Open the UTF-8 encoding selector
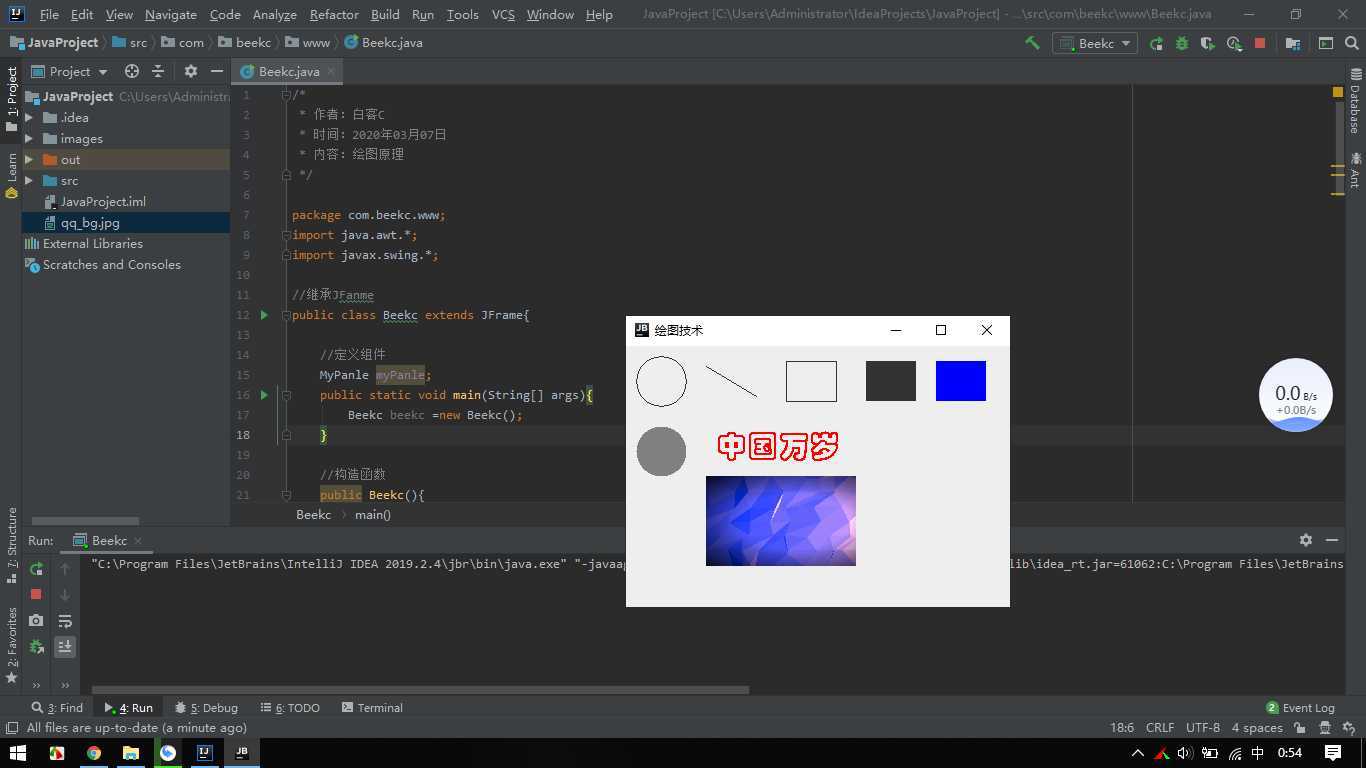Screen dimensions: 1366x768 (1203, 728)
